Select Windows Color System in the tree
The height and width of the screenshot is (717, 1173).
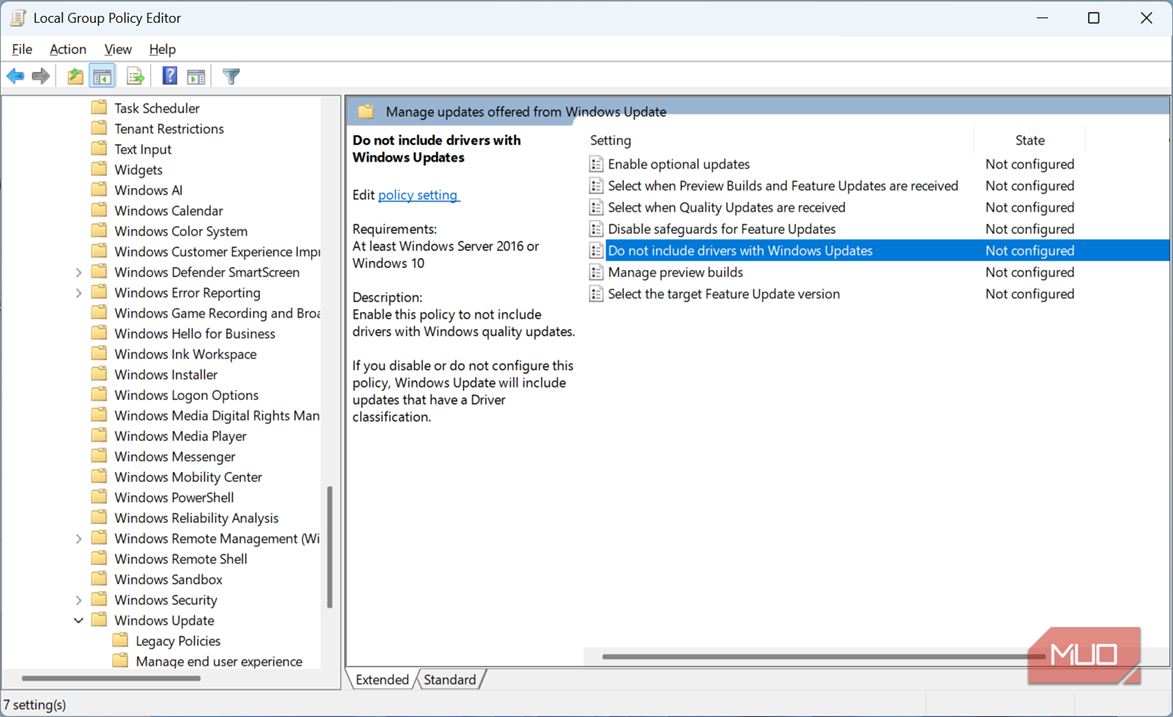[180, 231]
